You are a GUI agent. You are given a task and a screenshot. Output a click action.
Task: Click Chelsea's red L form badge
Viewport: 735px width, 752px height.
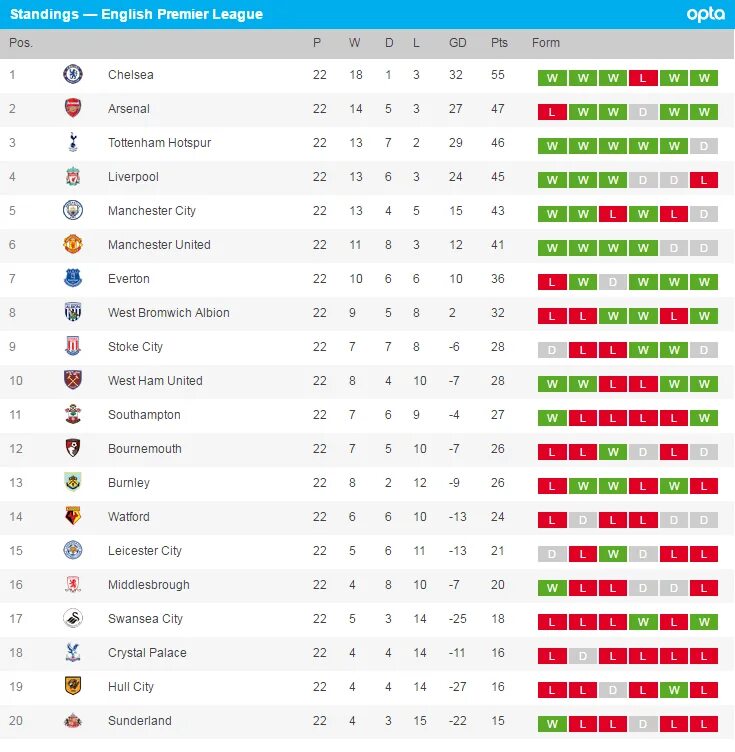click(x=643, y=78)
